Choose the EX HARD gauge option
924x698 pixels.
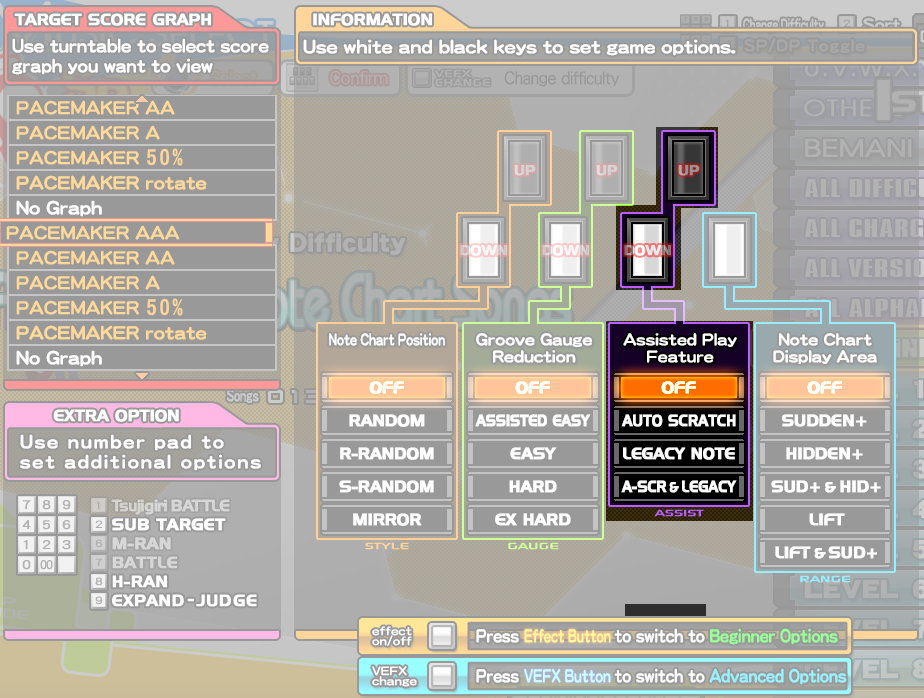pyautogui.click(x=533, y=519)
